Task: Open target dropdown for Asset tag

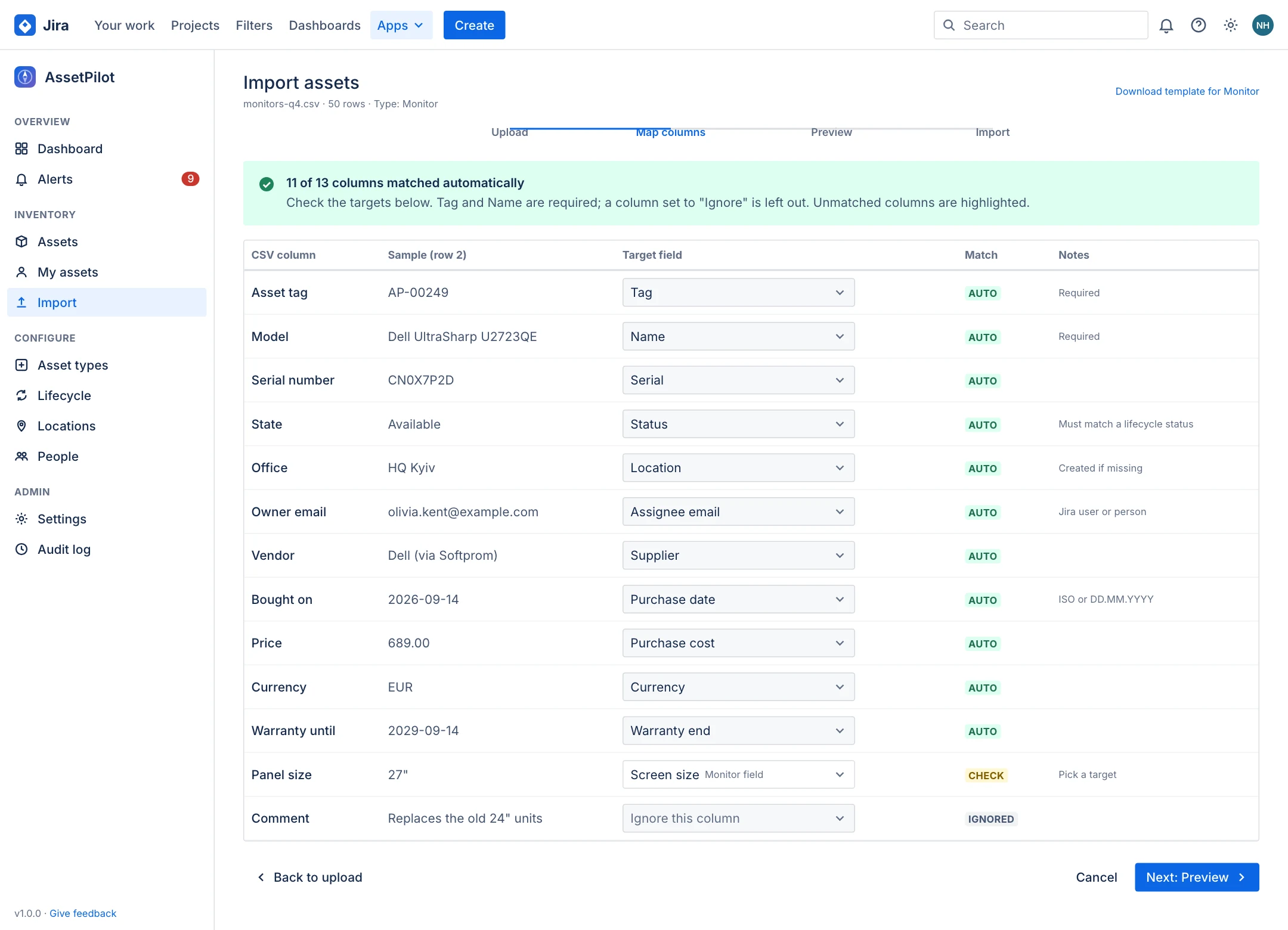Action: click(738, 293)
